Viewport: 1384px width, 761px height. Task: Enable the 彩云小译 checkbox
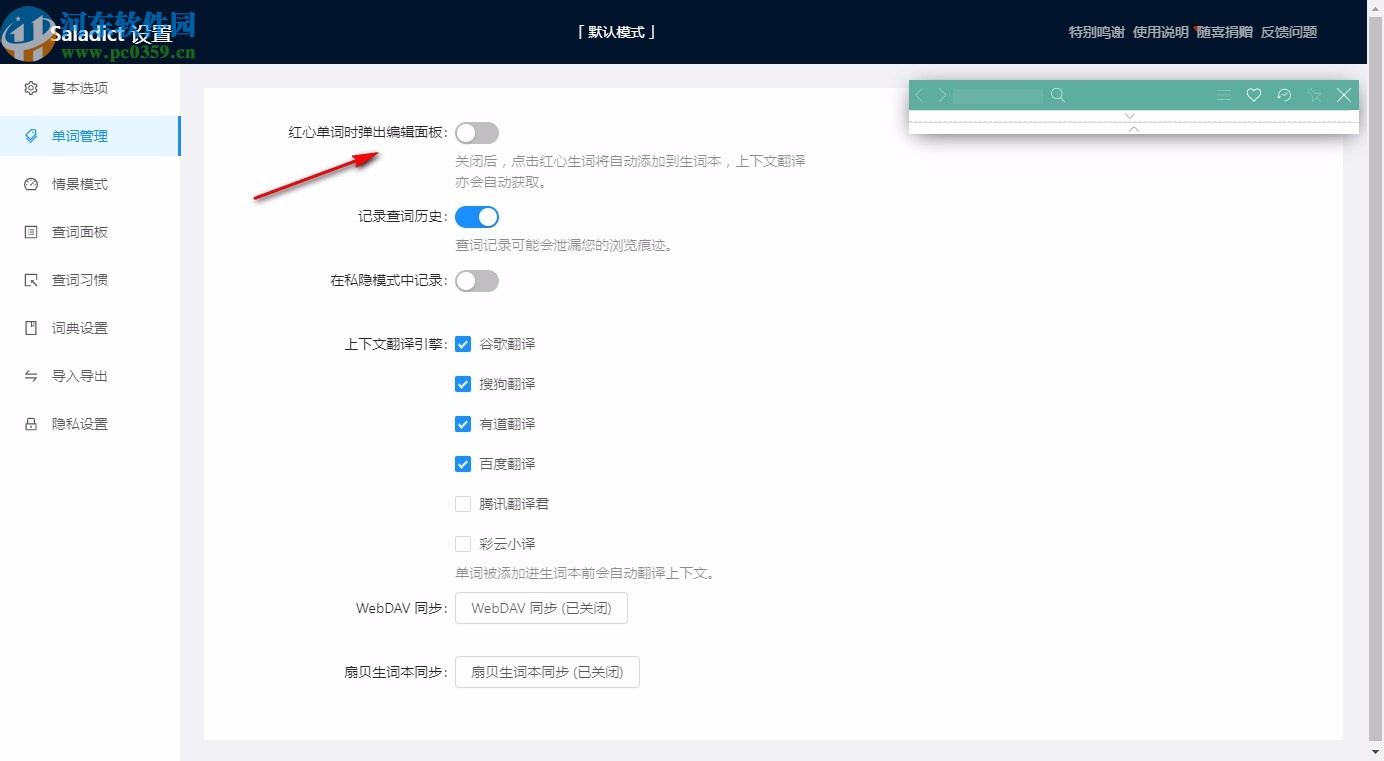tap(463, 543)
